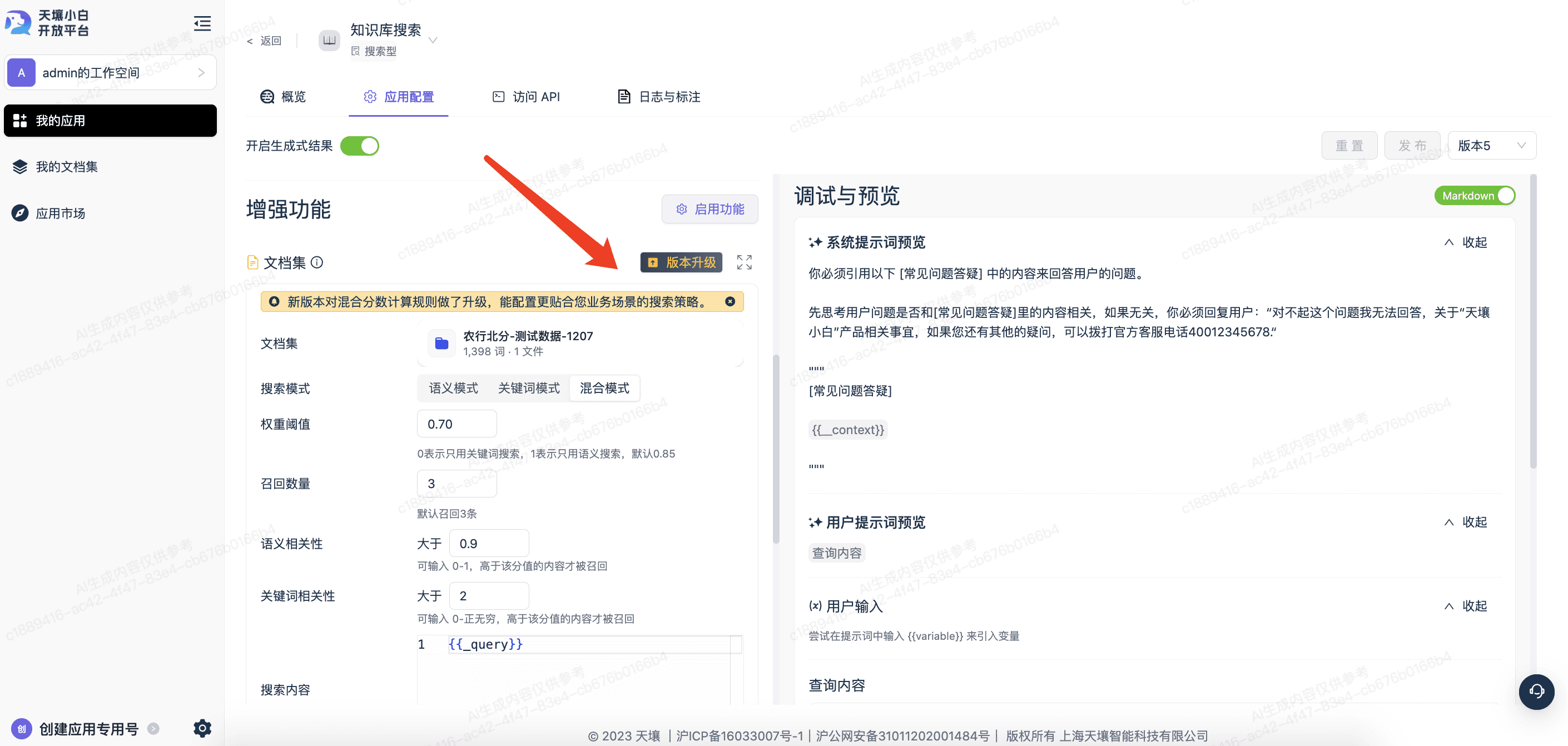Select 语义模式 search mode
1568x746 pixels.
coord(454,388)
